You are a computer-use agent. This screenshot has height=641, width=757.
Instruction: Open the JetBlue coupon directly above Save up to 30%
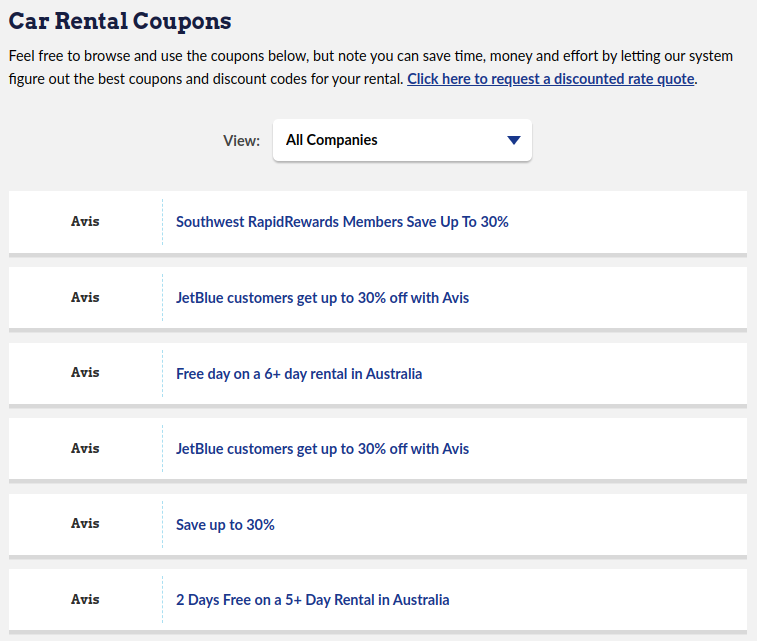322,449
